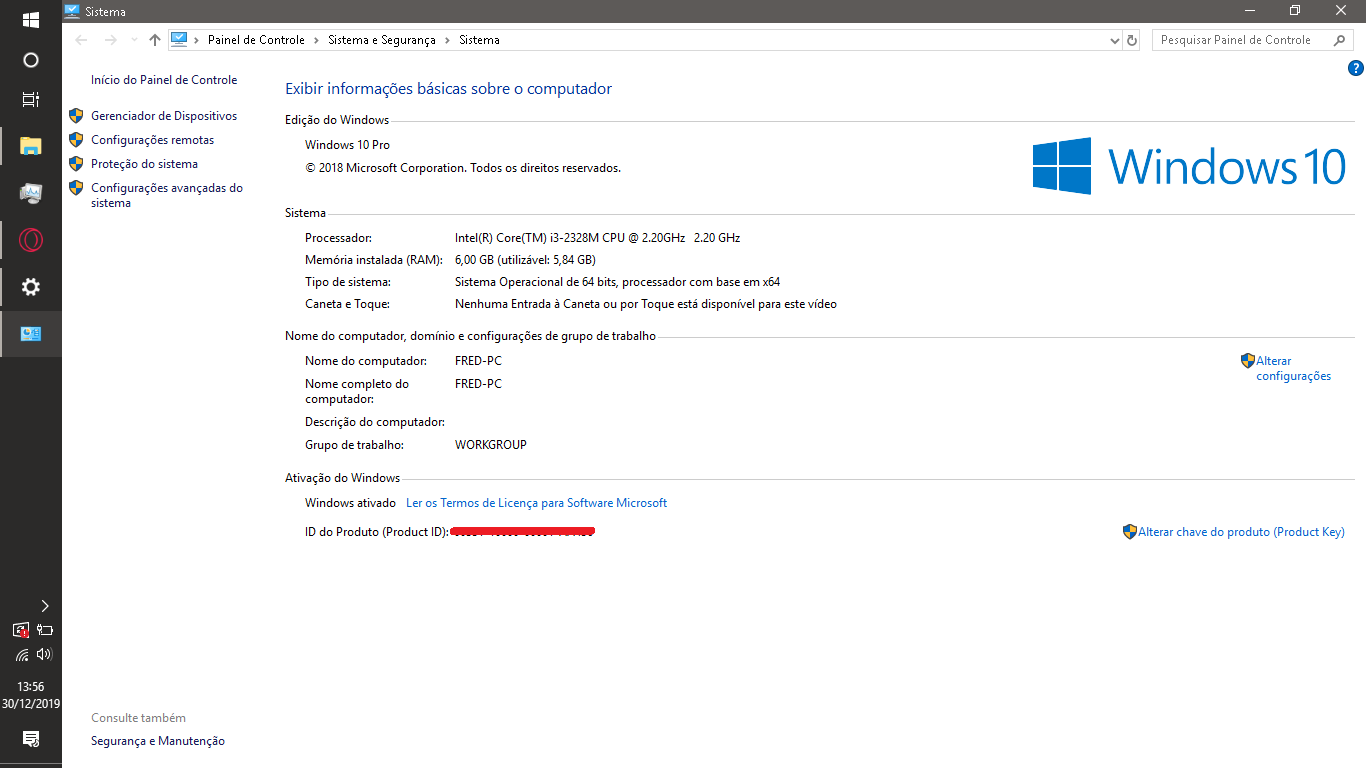Viewport: 1366px width, 768px height.
Task: Click the Windows 10 Pro edition text
Action: coord(347,145)
